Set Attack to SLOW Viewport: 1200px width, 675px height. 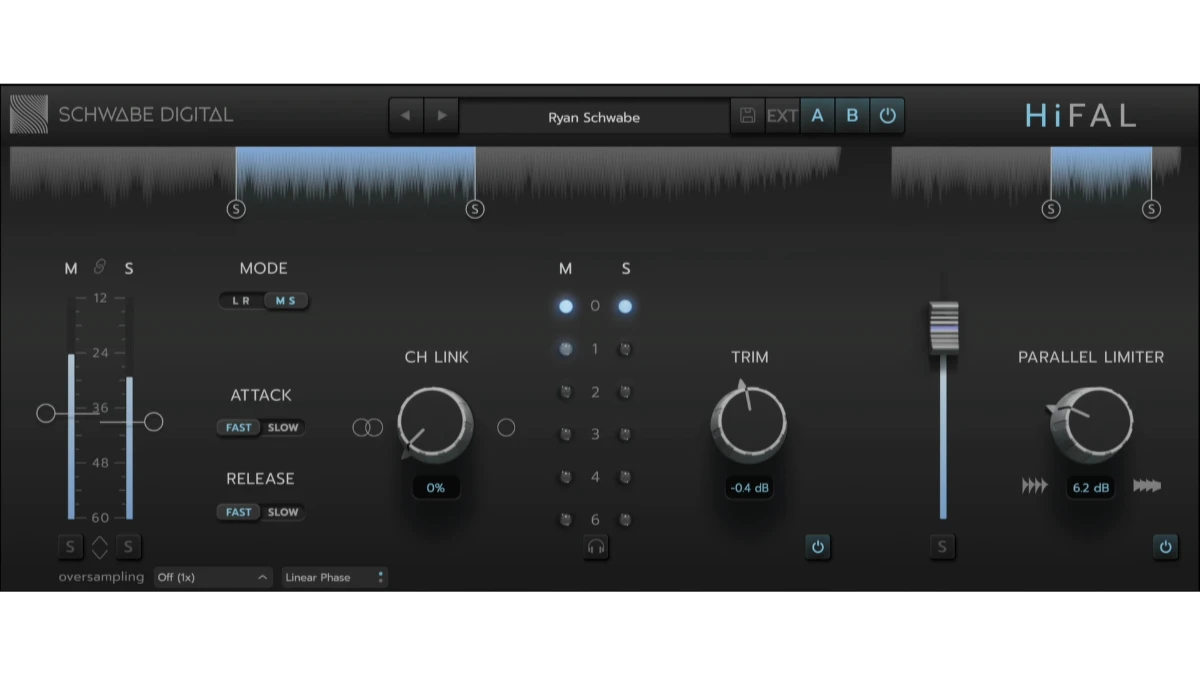[283, 428]
